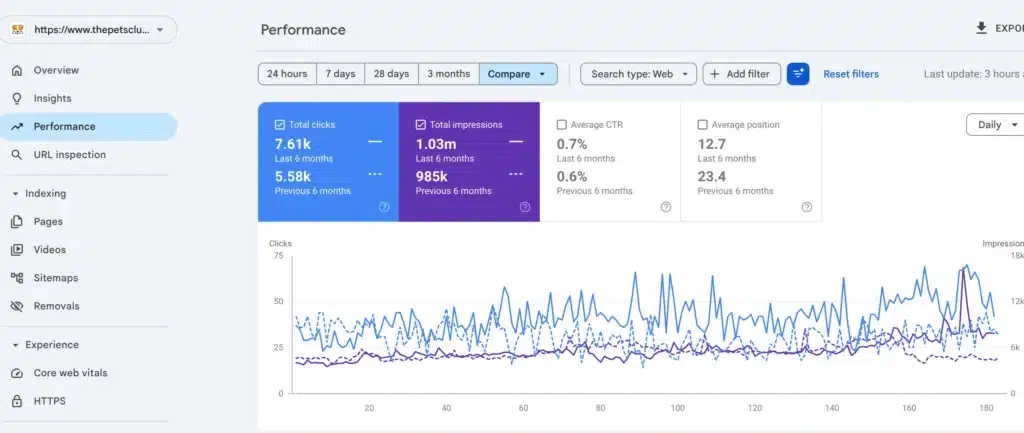Open the property selector dropdown
Viewport: 1024px width, 433px height.
point(88,29)
